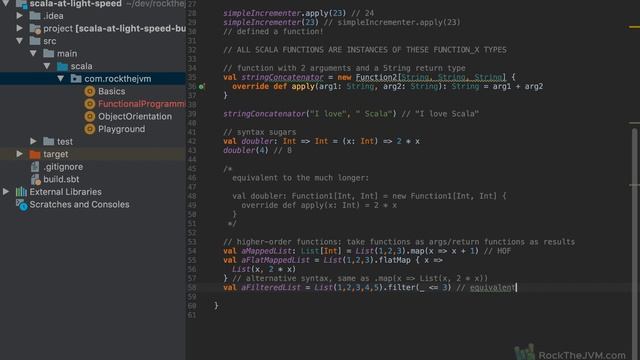
Task: Click the blue scala source root icon
Action: tap(62, 66)
